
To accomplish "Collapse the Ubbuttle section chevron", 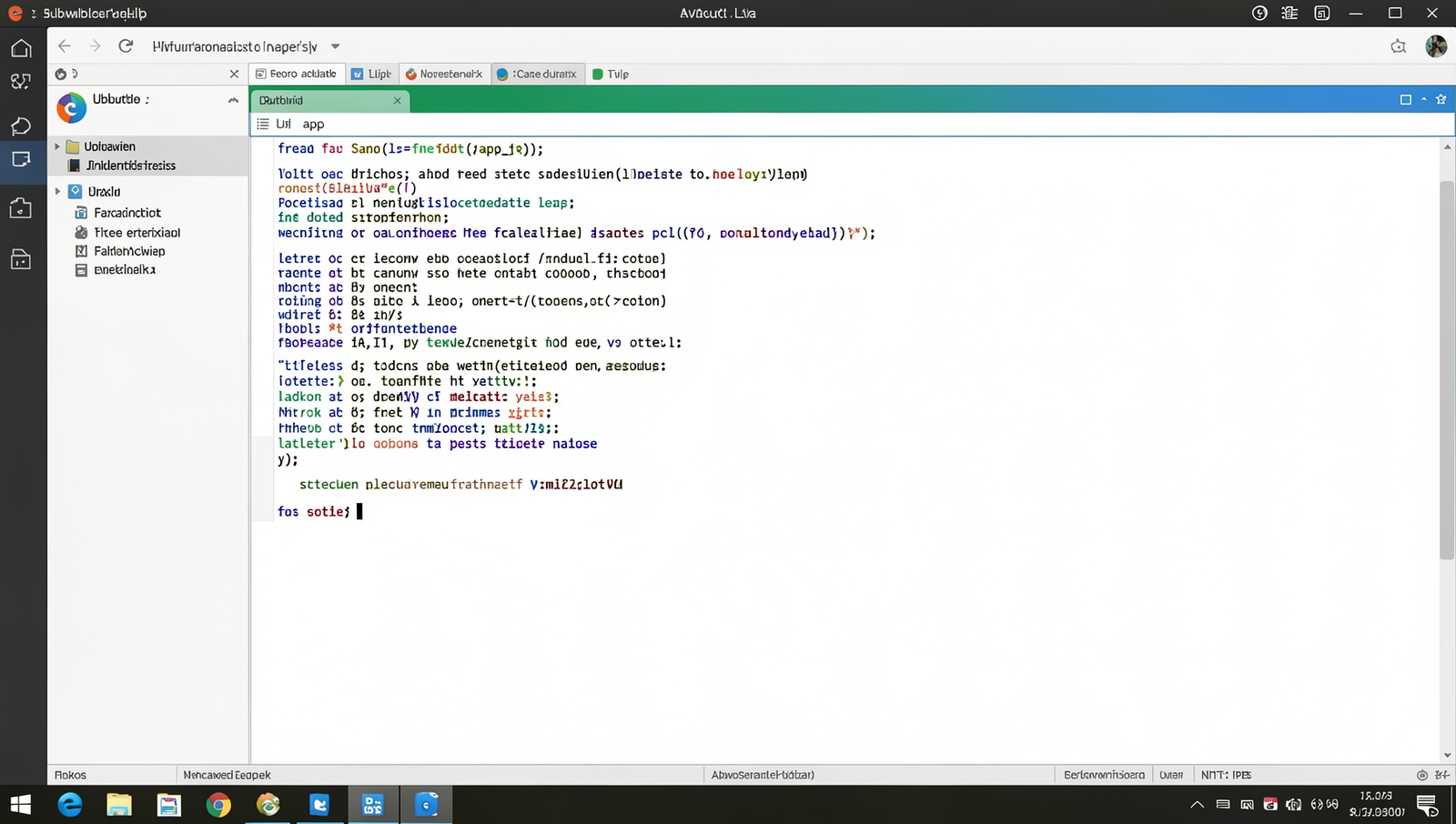I will pyautogui.click(x=233, y=100).
